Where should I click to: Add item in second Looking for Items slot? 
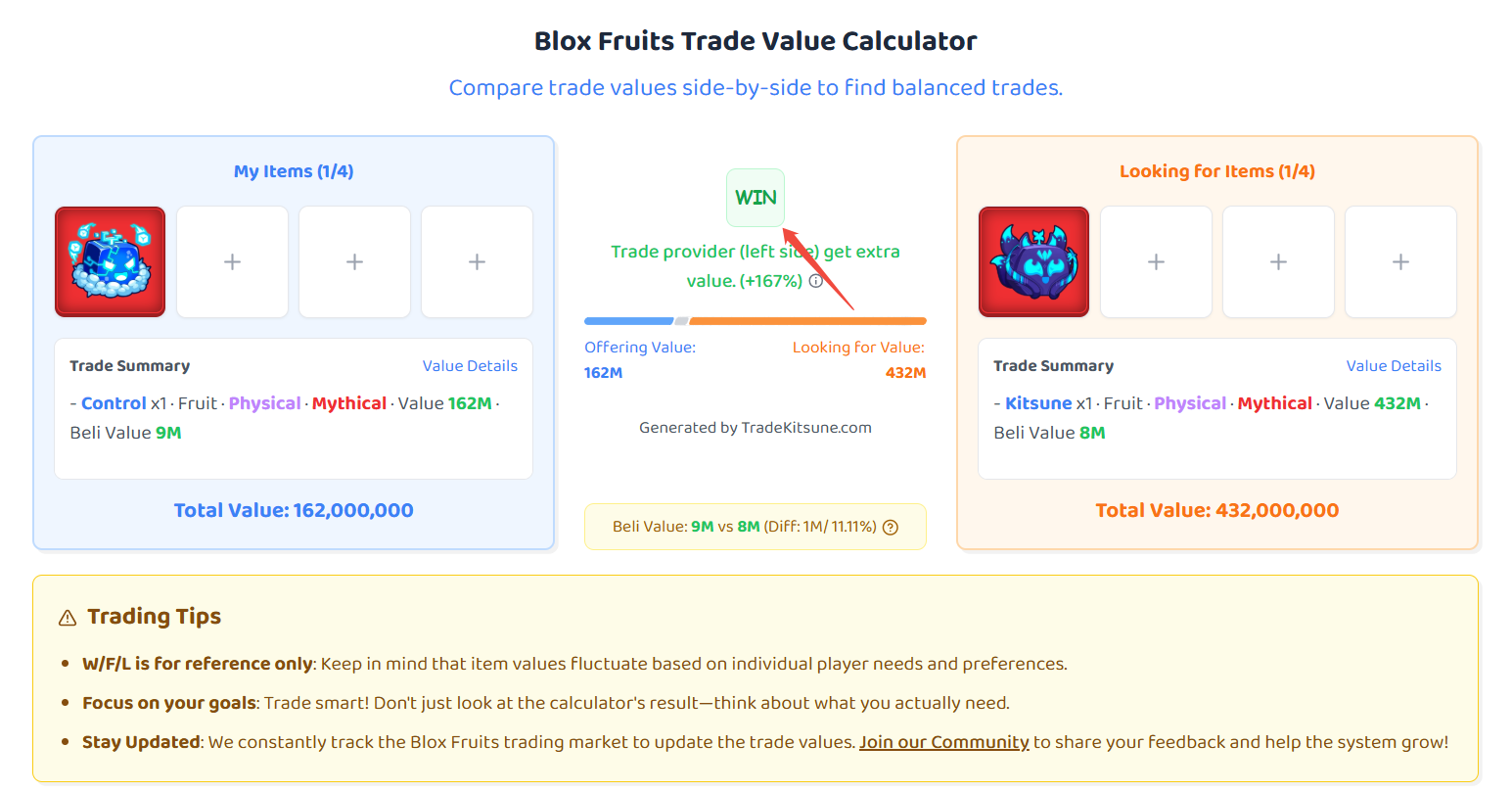[1156, 261]
